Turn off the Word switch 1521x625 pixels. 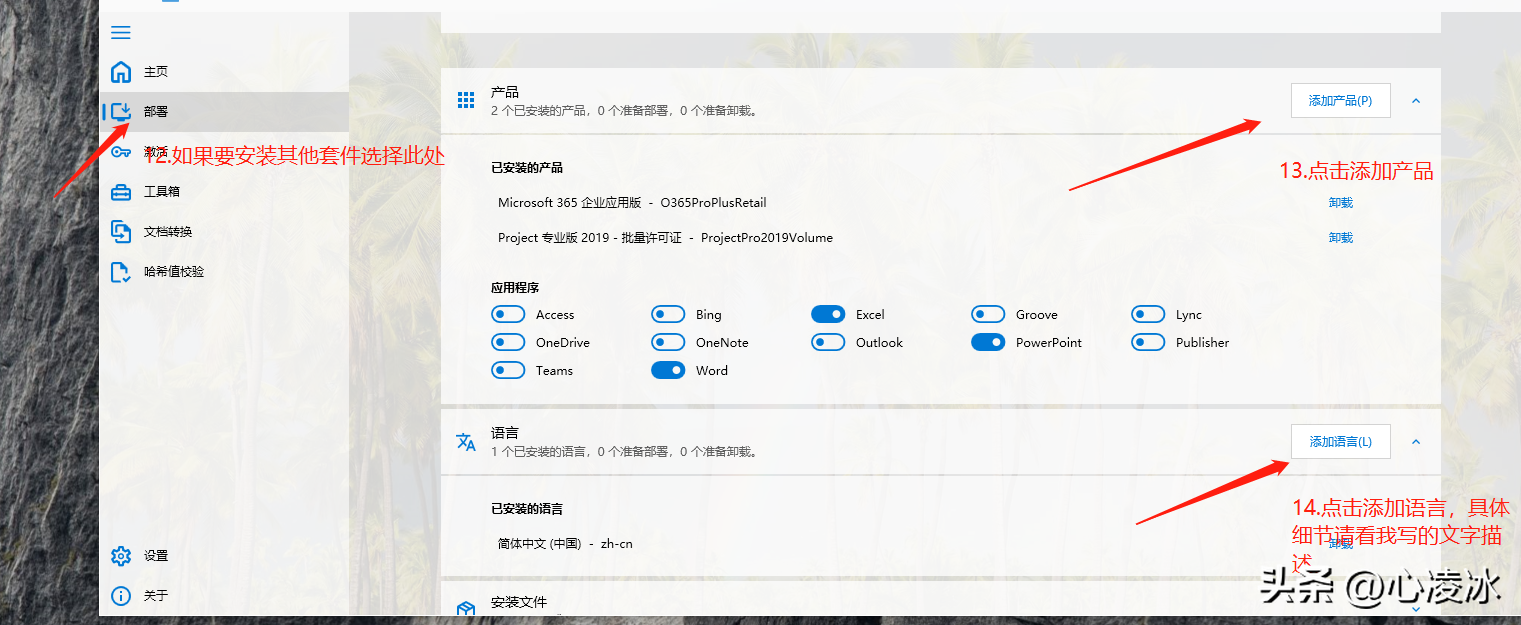(x=668, y=371)
